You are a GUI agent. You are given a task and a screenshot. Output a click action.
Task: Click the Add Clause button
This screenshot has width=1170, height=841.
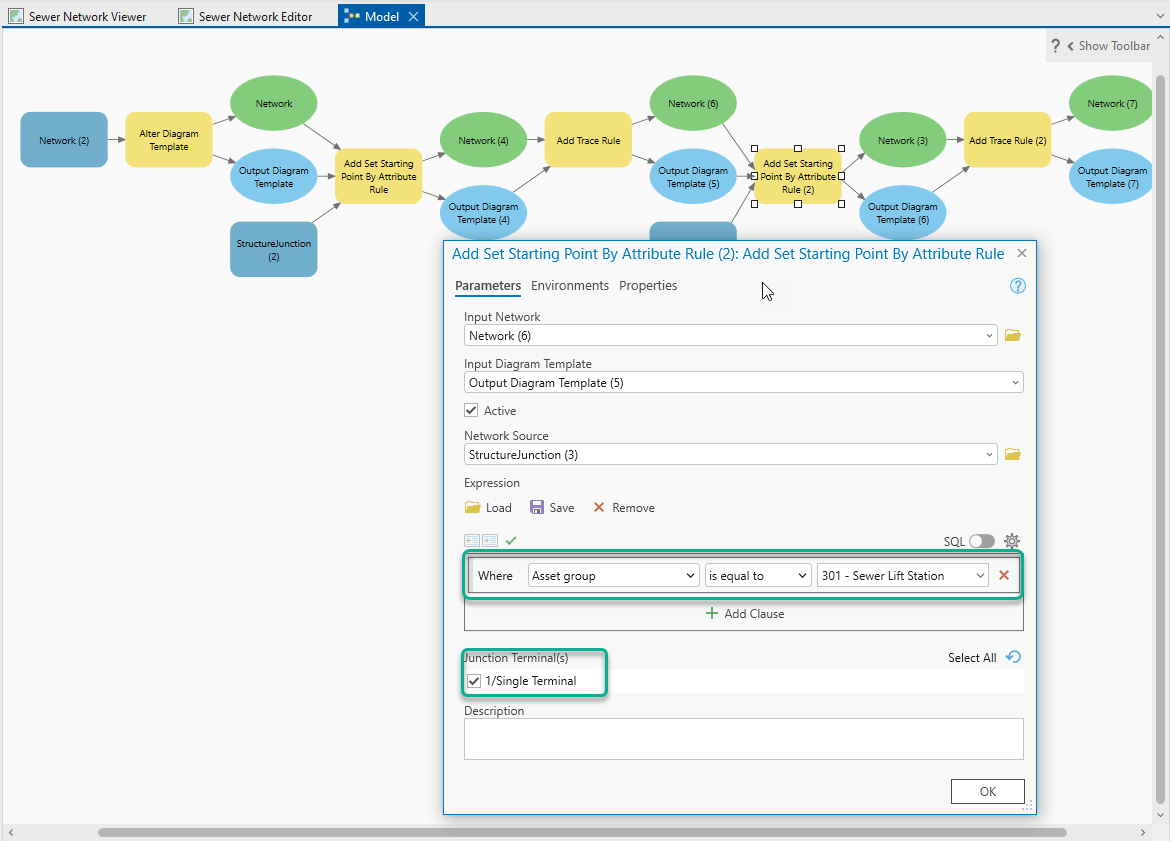pos(744,613)
